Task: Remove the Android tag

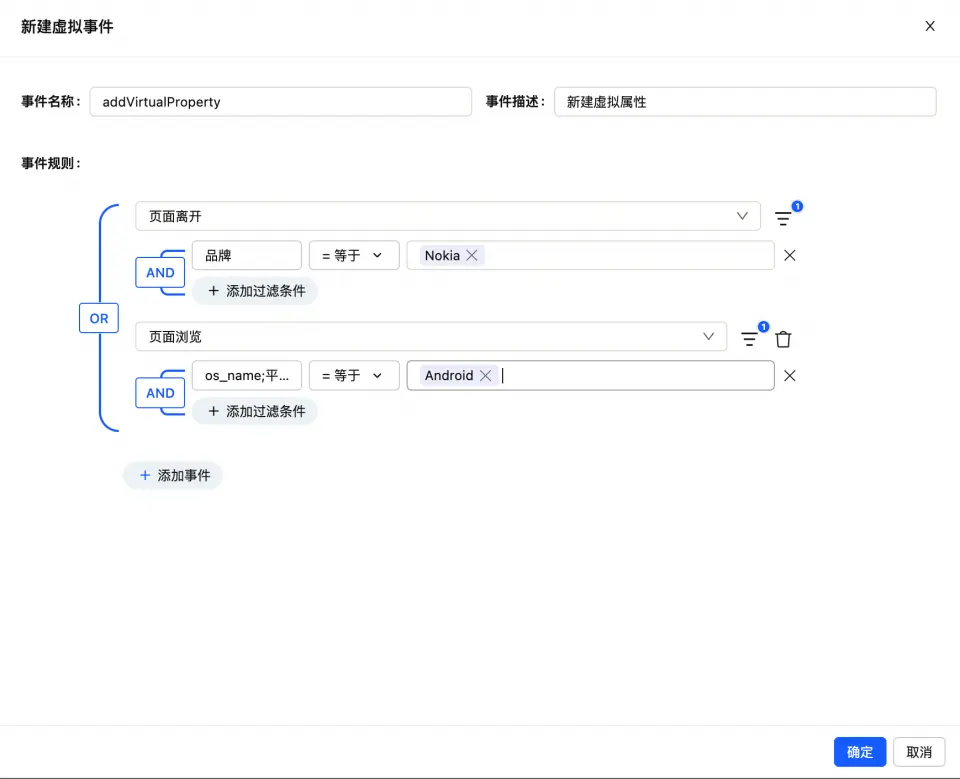Action: click(x=485, y=376)
